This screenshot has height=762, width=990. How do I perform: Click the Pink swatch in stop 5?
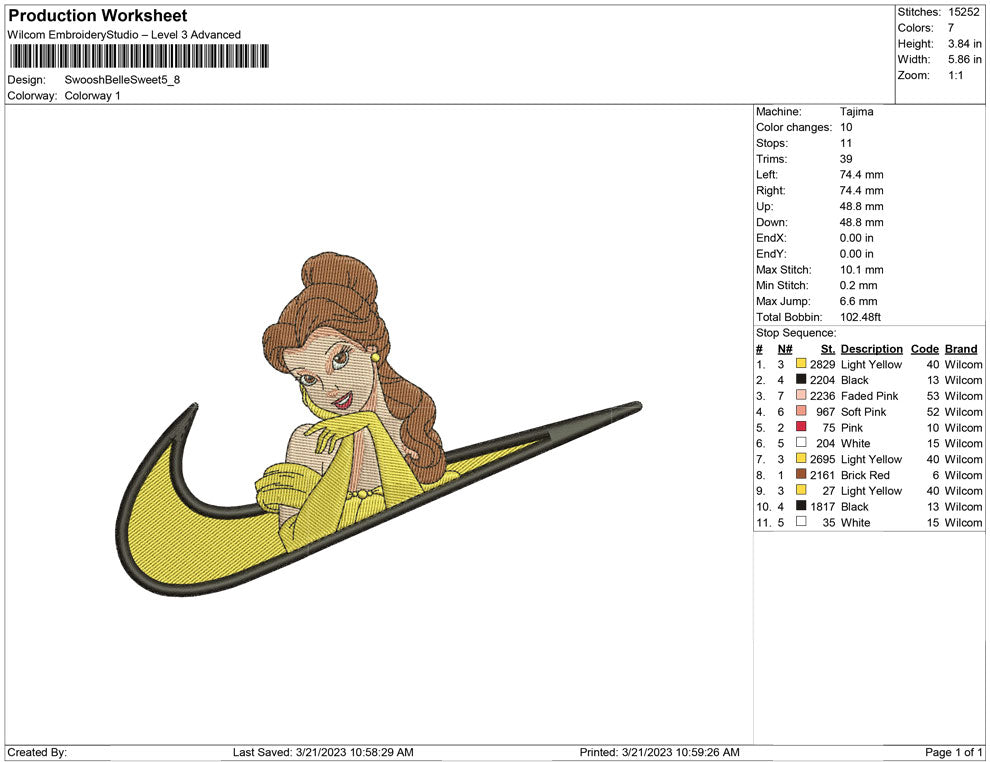point(801,428)
